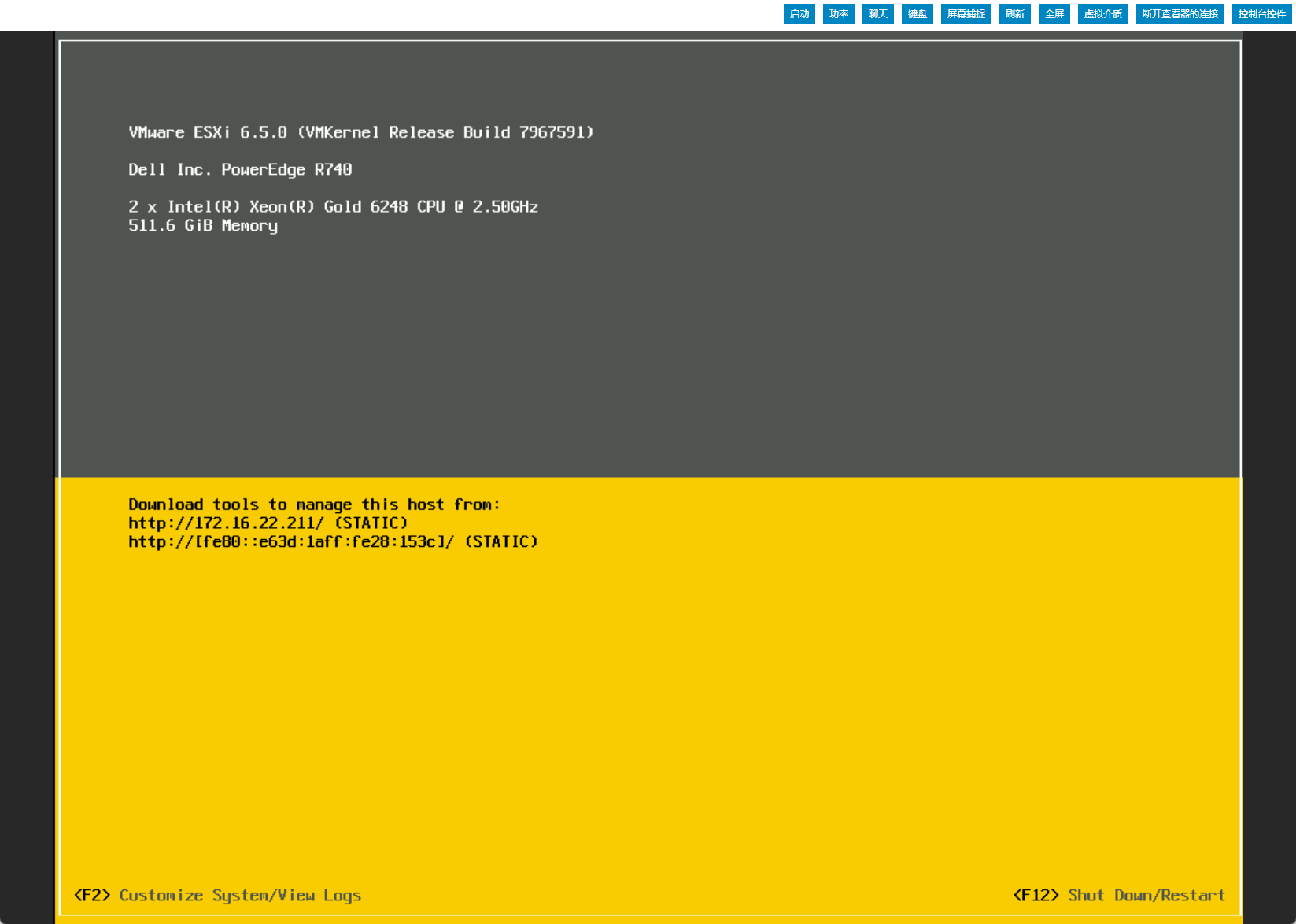Open the 聊天 (Chat) button
The width and height of the screenshot is (1296, 924).
877,14
